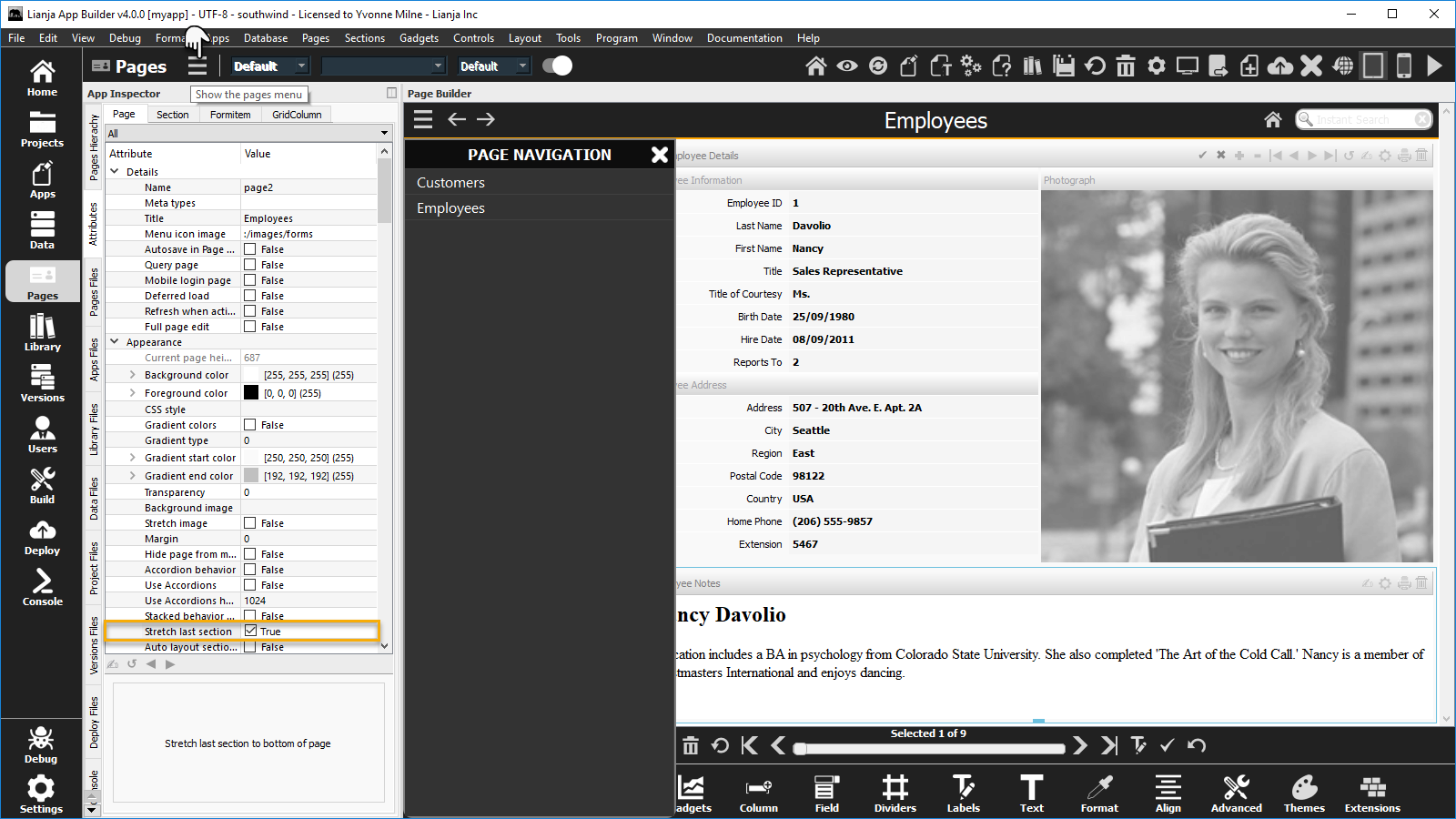Open the All attributes filter dropdown
This screenshot has width=1456, height=819.
(248, 134)
